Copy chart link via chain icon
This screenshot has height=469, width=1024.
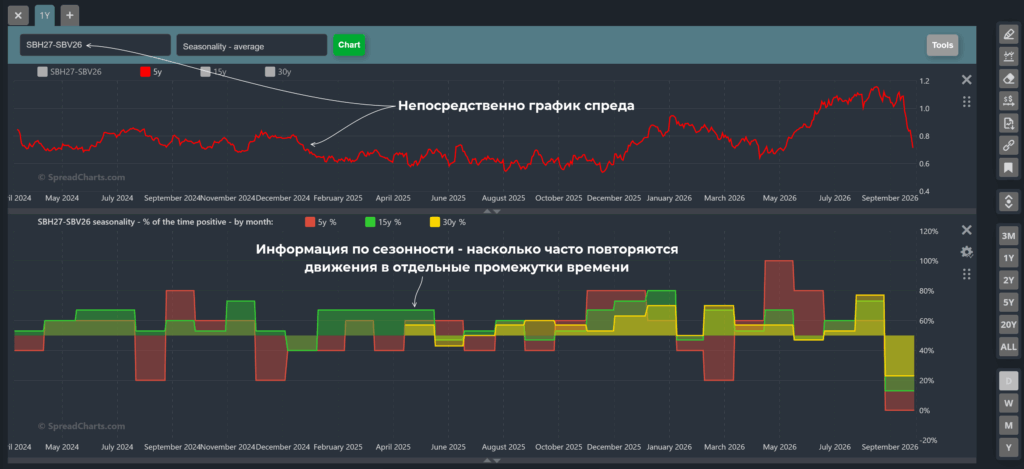pyautogui.click(x=1008, y=146)
